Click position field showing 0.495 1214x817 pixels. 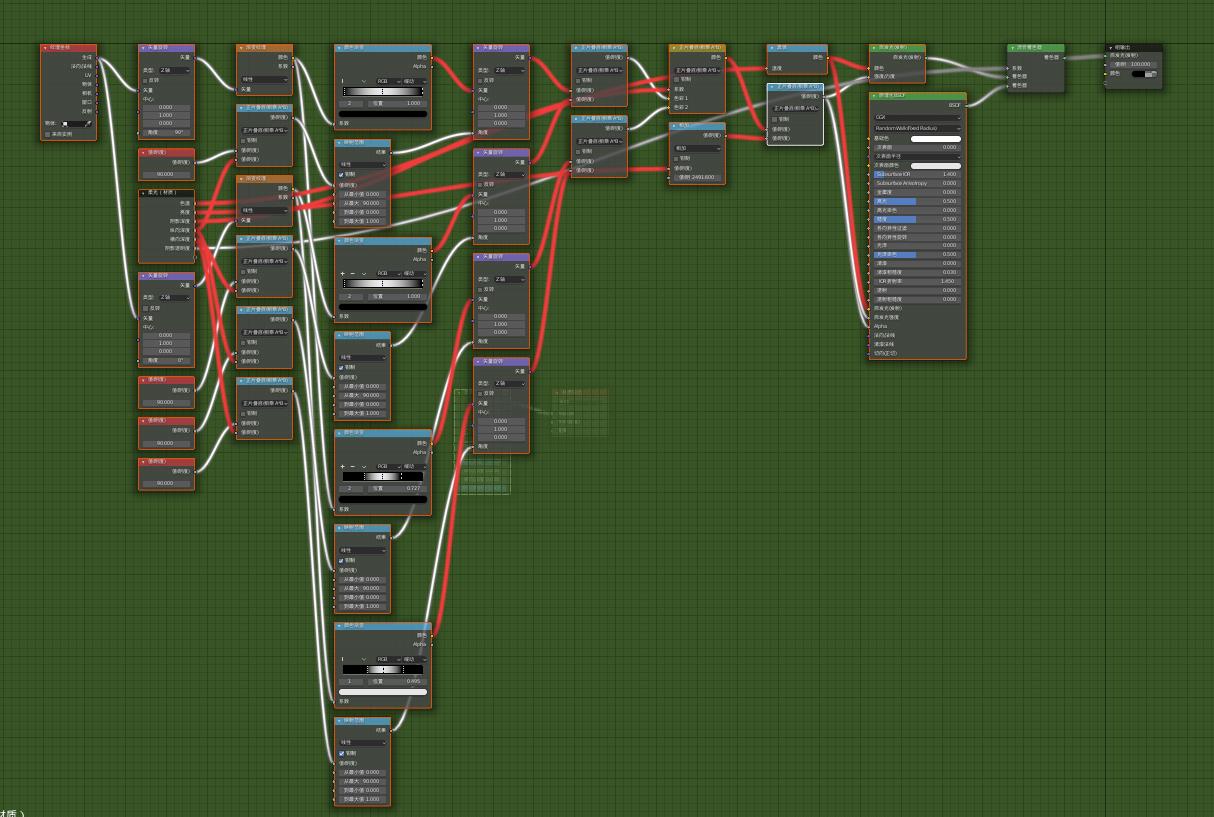tap(398, 681)
